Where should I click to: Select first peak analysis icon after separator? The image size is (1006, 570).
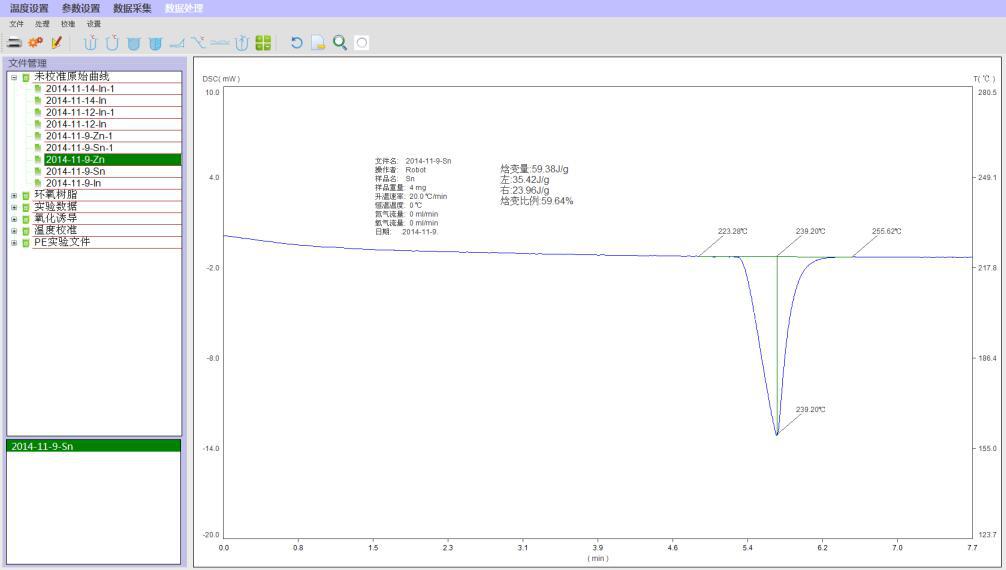tap(90, 43)
